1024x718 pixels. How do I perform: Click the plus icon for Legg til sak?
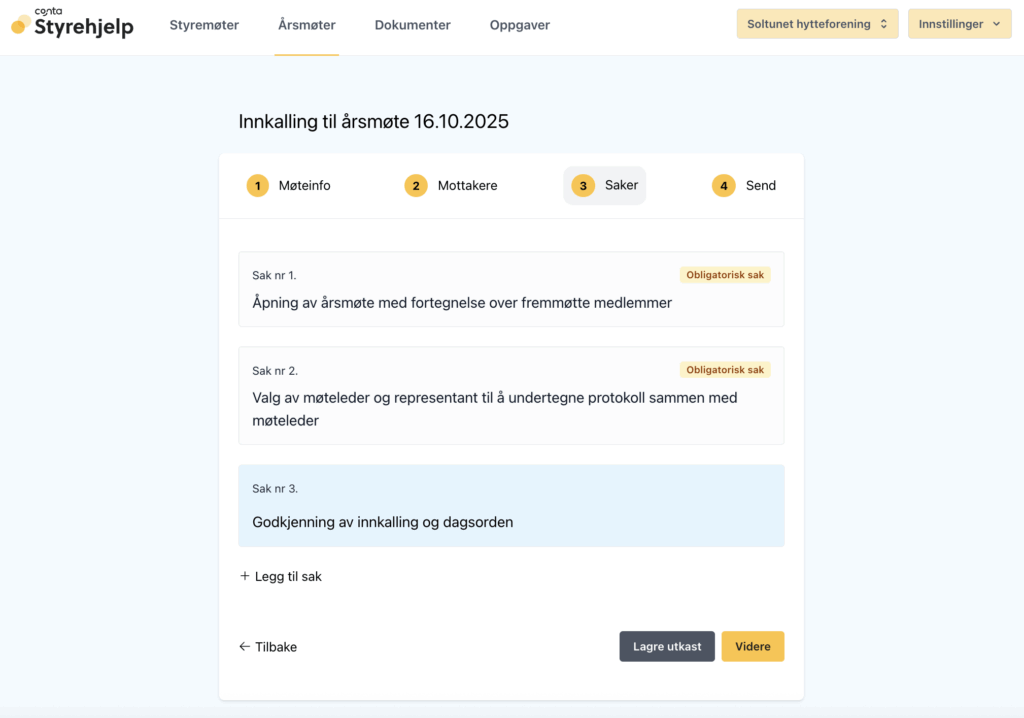(x=245, y=576)
